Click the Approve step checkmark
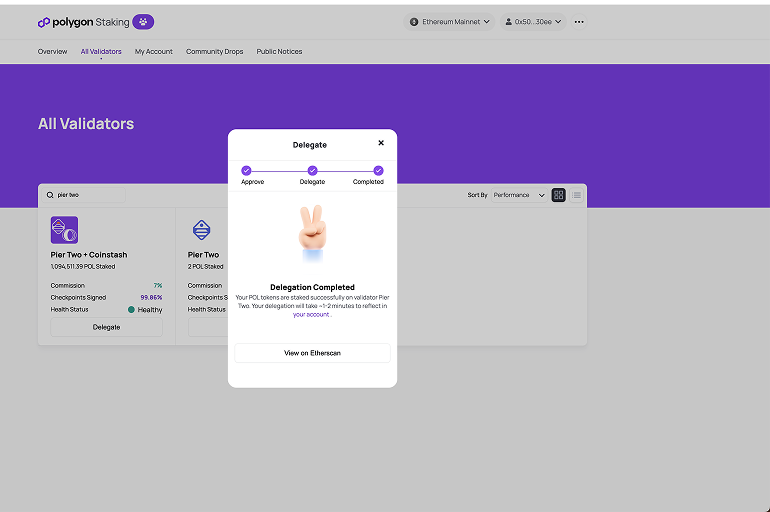 [247, 170]
